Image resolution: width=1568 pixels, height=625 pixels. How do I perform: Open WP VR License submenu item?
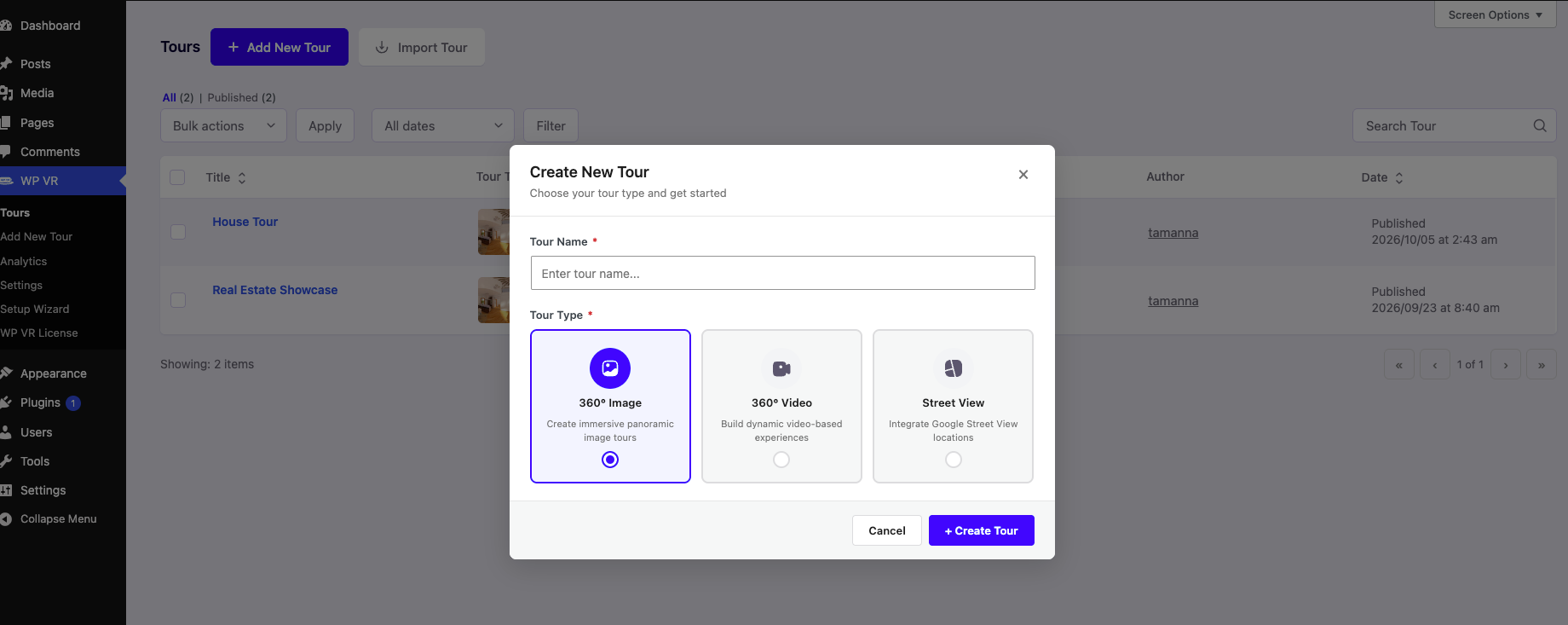[39, 333]
